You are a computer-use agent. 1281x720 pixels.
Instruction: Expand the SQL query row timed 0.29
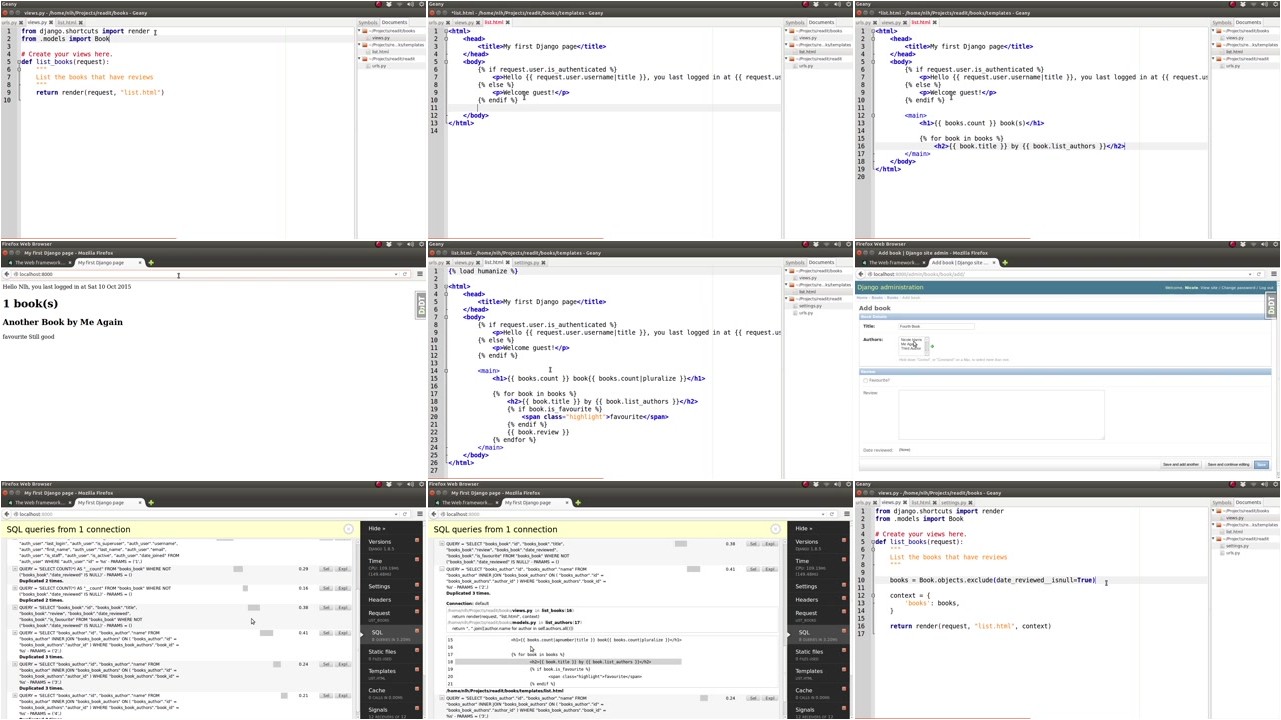[15, 569]
